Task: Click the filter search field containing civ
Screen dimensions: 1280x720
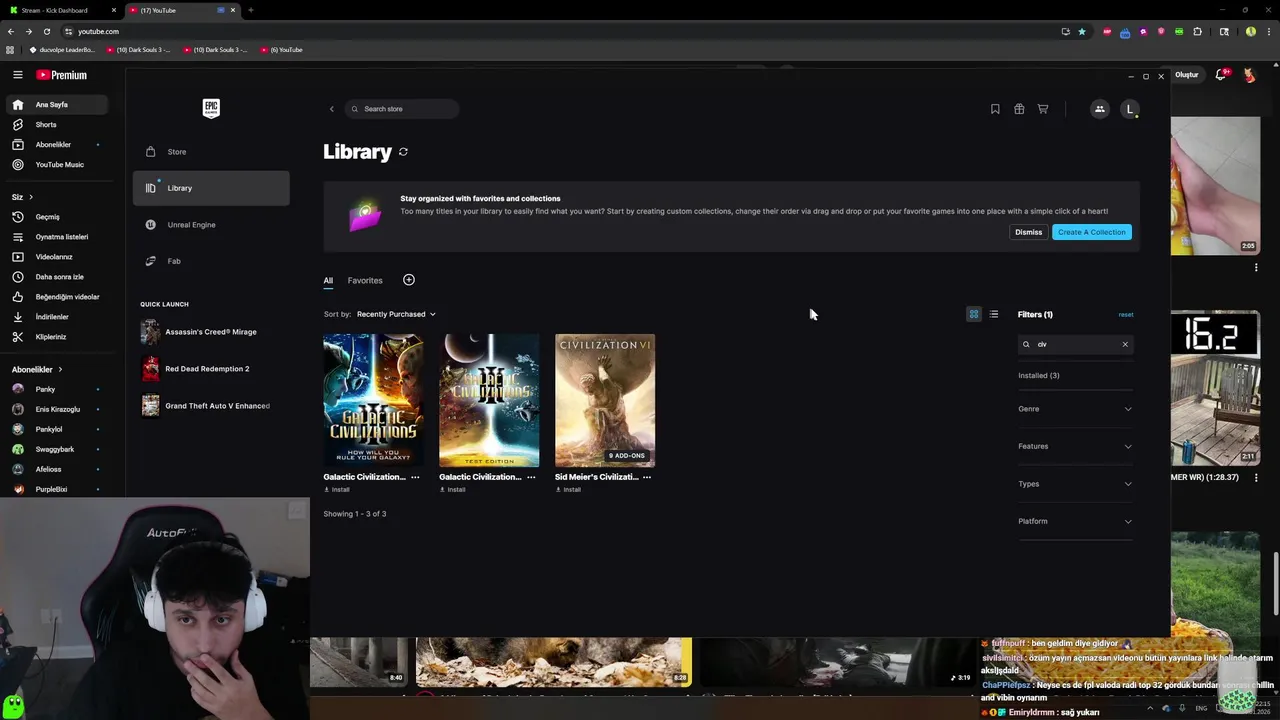Action: coord(1075,344)
